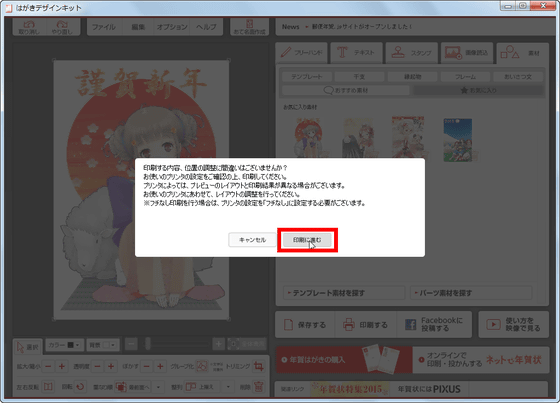Click ぼかす minus button
This screenshot has width=560, height=403.
[146, 366]
